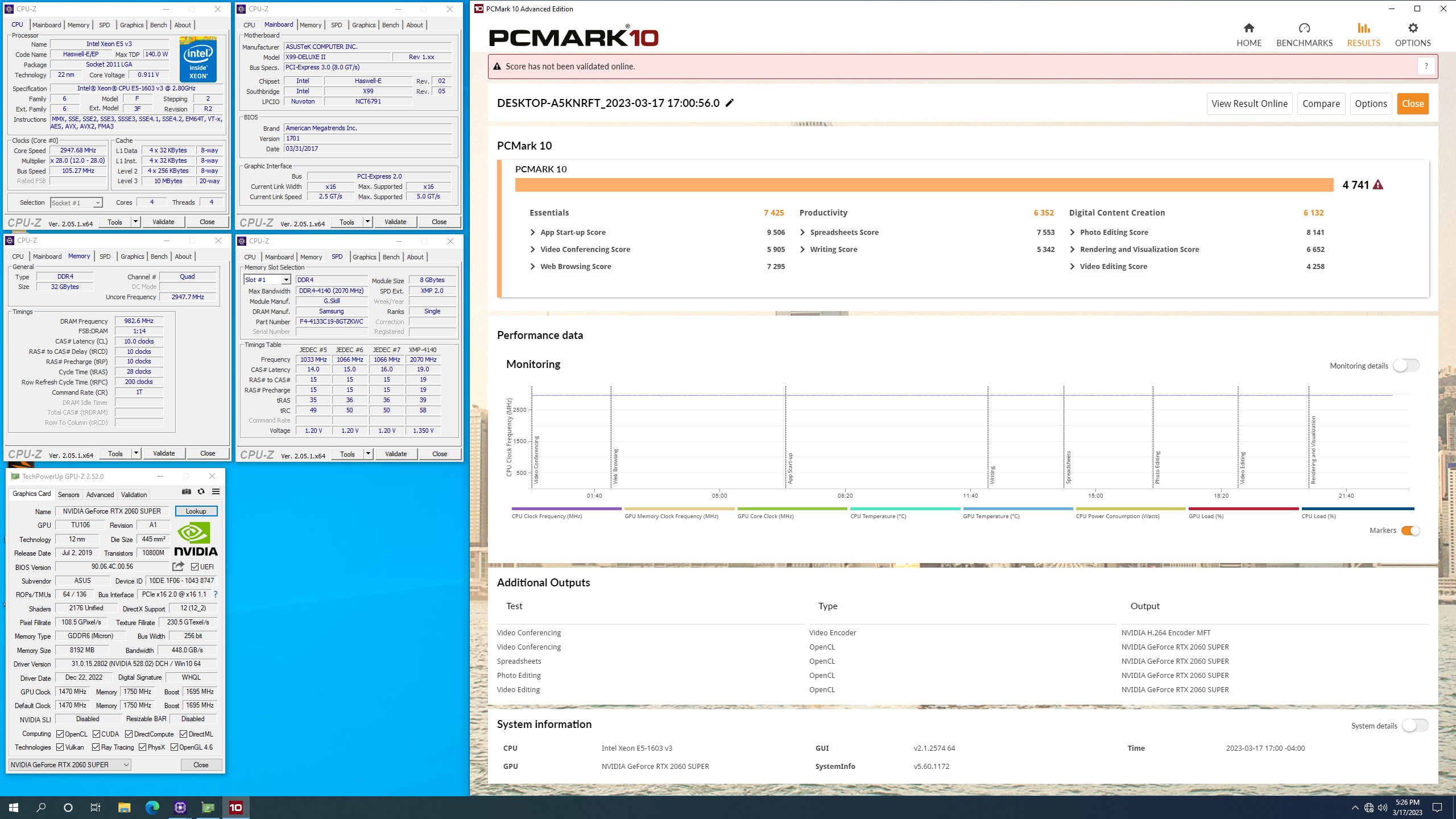The image size is (1456, 819).
Task: Open the Windows Start menu
Action: click(14, 807)
